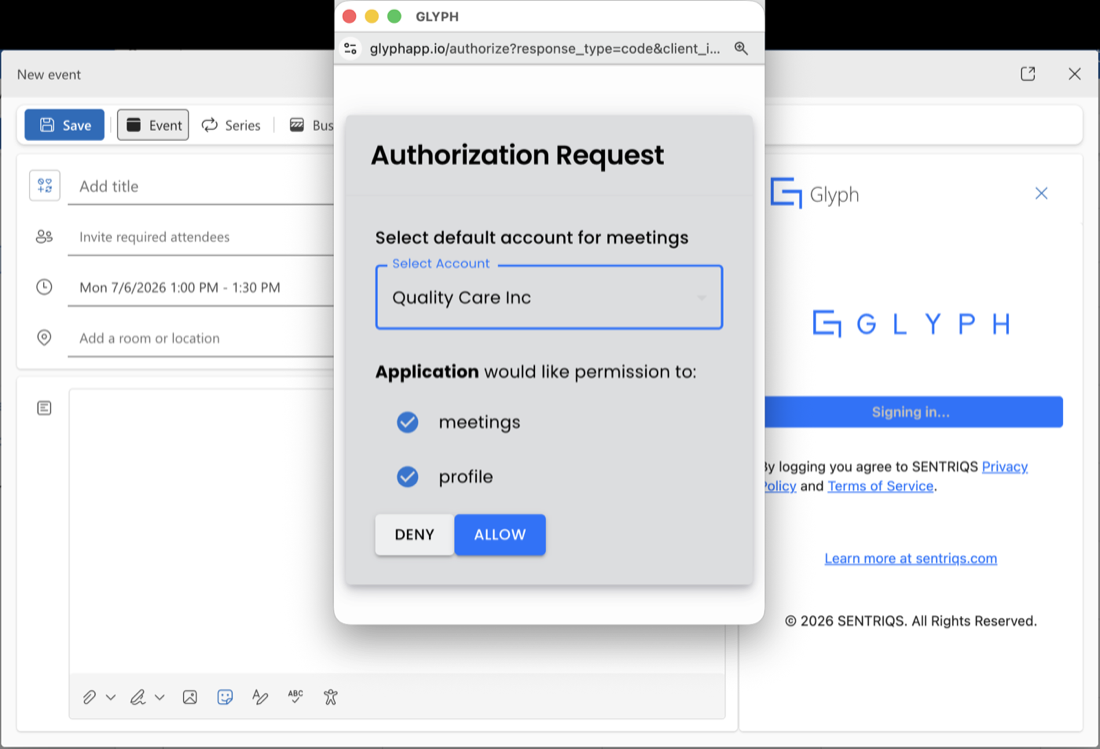Click the large GLYPH wordmark logo
Viewport: 1100px width, 749px height.
911,324
